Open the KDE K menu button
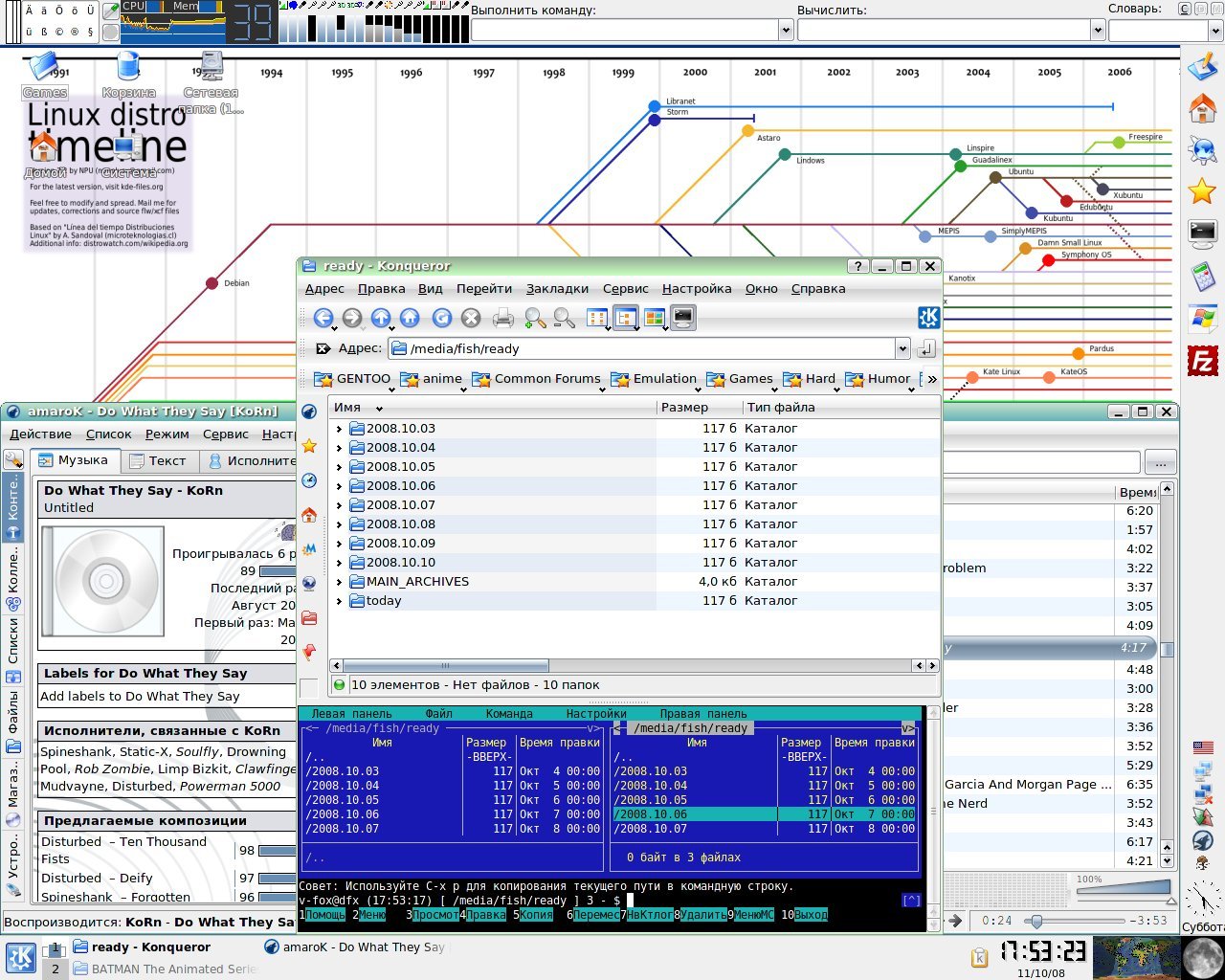This screenshot has height=980, width=1225. coord(21,957)
